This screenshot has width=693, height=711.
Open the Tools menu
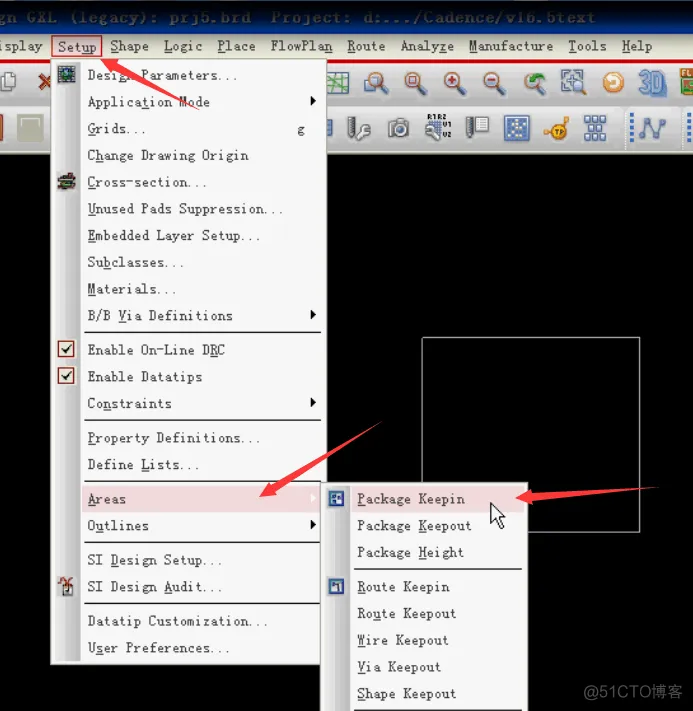coord(587,46)
